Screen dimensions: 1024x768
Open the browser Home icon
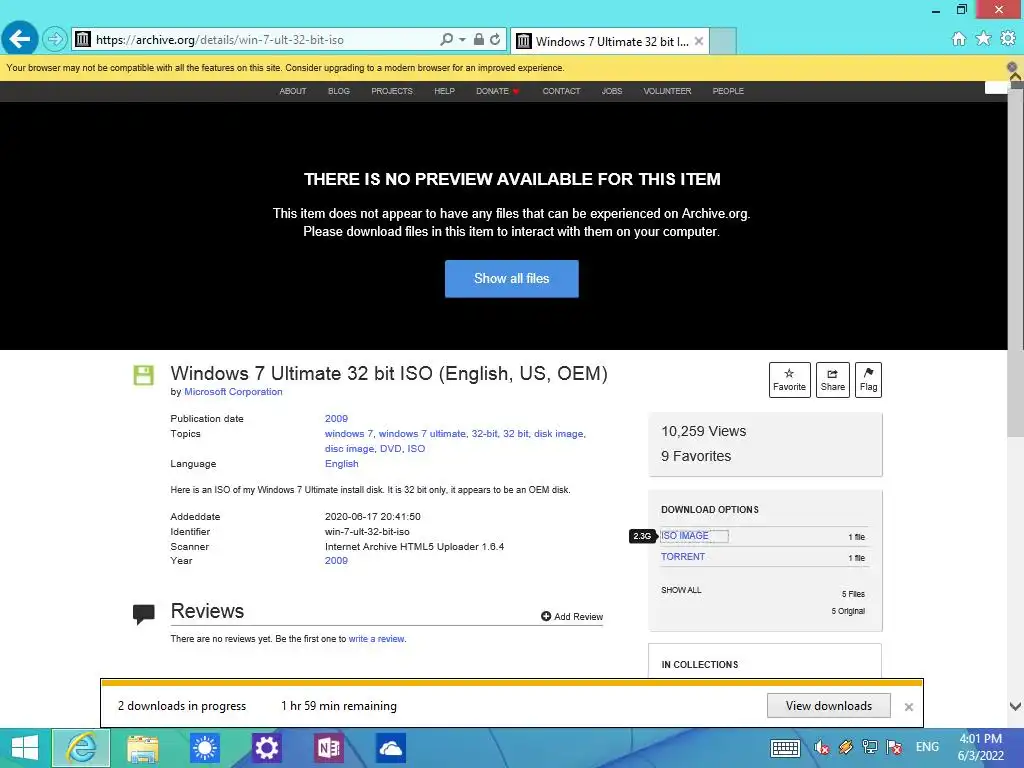(x=958, y=39)
